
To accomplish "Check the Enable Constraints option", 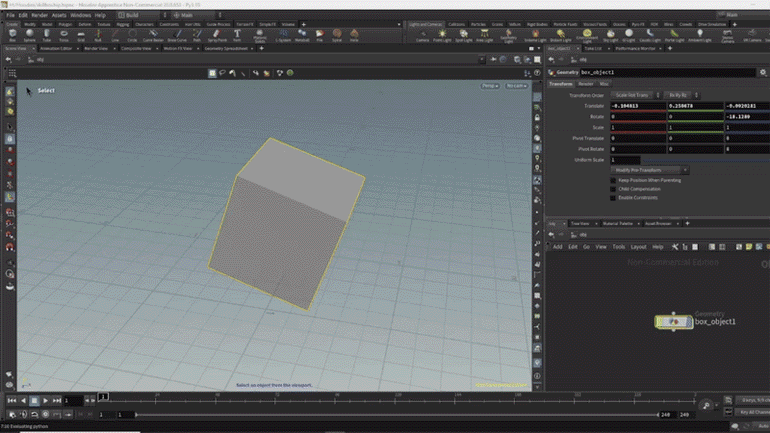I will point(614,198).
